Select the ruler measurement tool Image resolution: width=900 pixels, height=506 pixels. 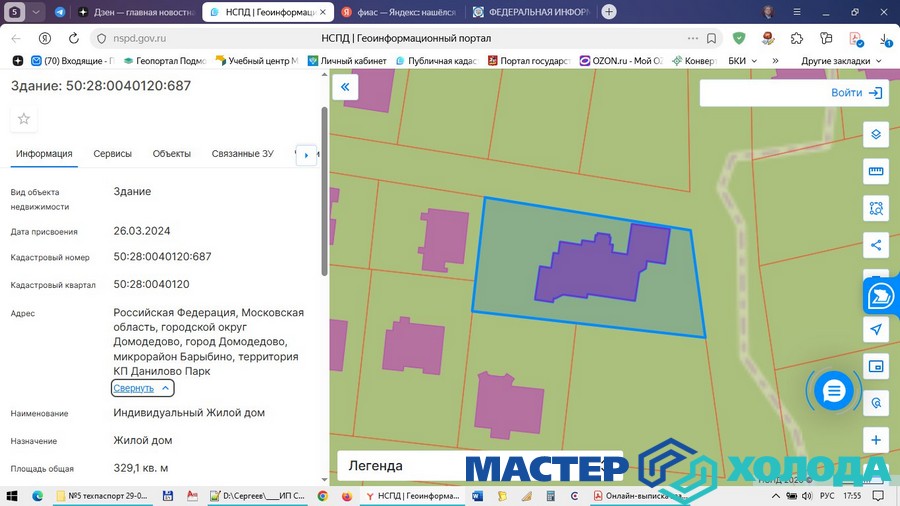876,171
